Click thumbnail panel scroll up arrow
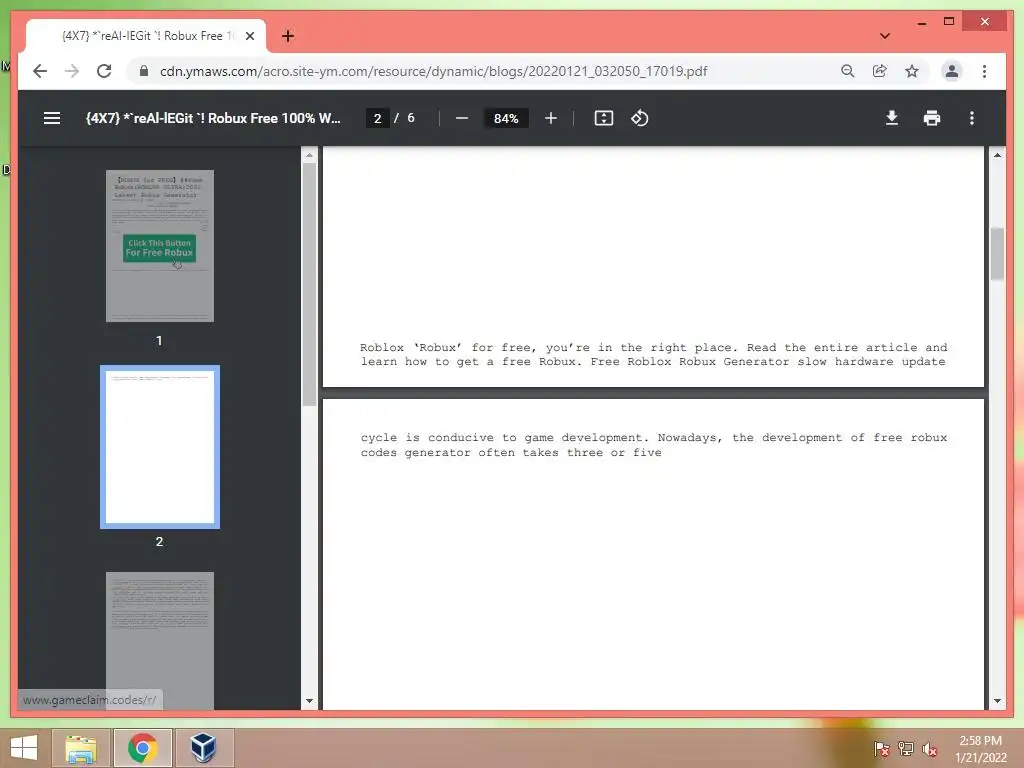This screenshot has height=768, width=1024. (309, 155)
